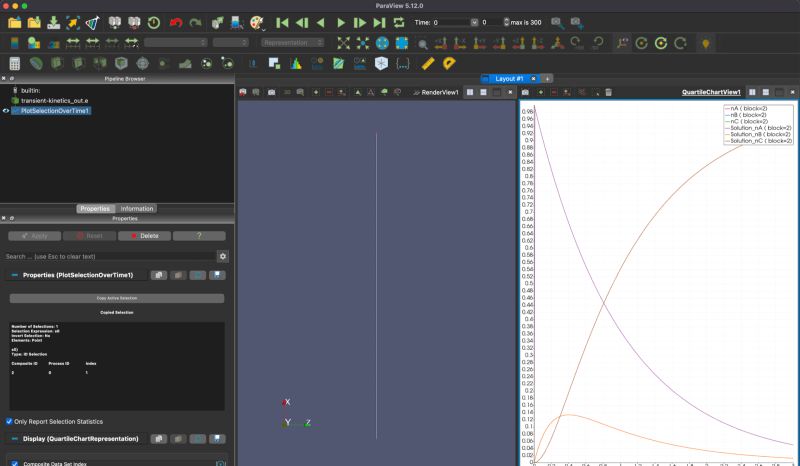The image size is (800, 466).
Task: Click the Redo arrow icon
Action: tap(195, 22)
